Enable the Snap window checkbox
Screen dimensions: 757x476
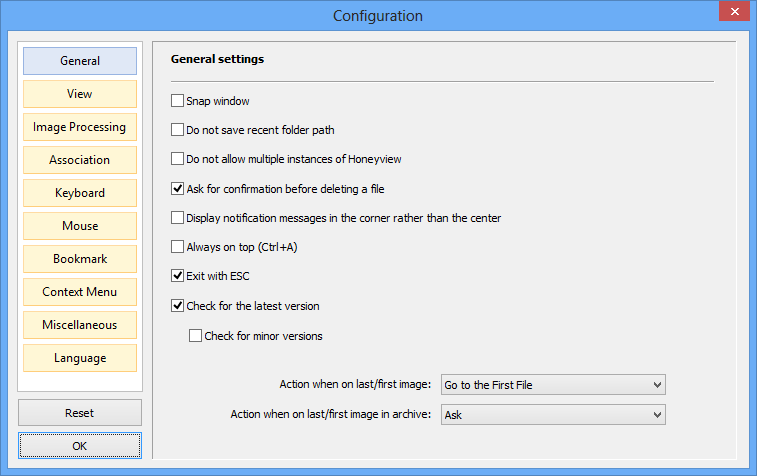point(177,100)
